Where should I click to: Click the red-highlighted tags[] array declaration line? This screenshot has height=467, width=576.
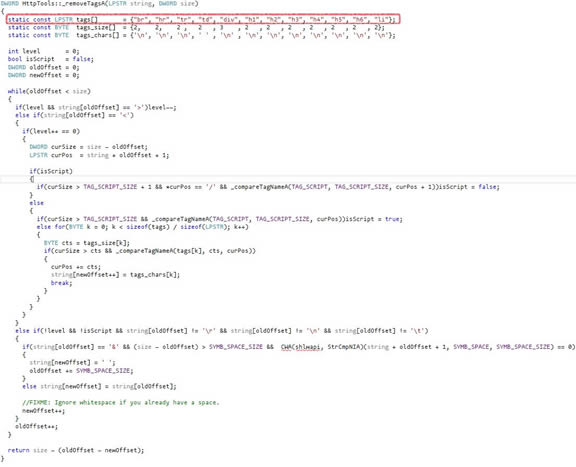(202, 19)
